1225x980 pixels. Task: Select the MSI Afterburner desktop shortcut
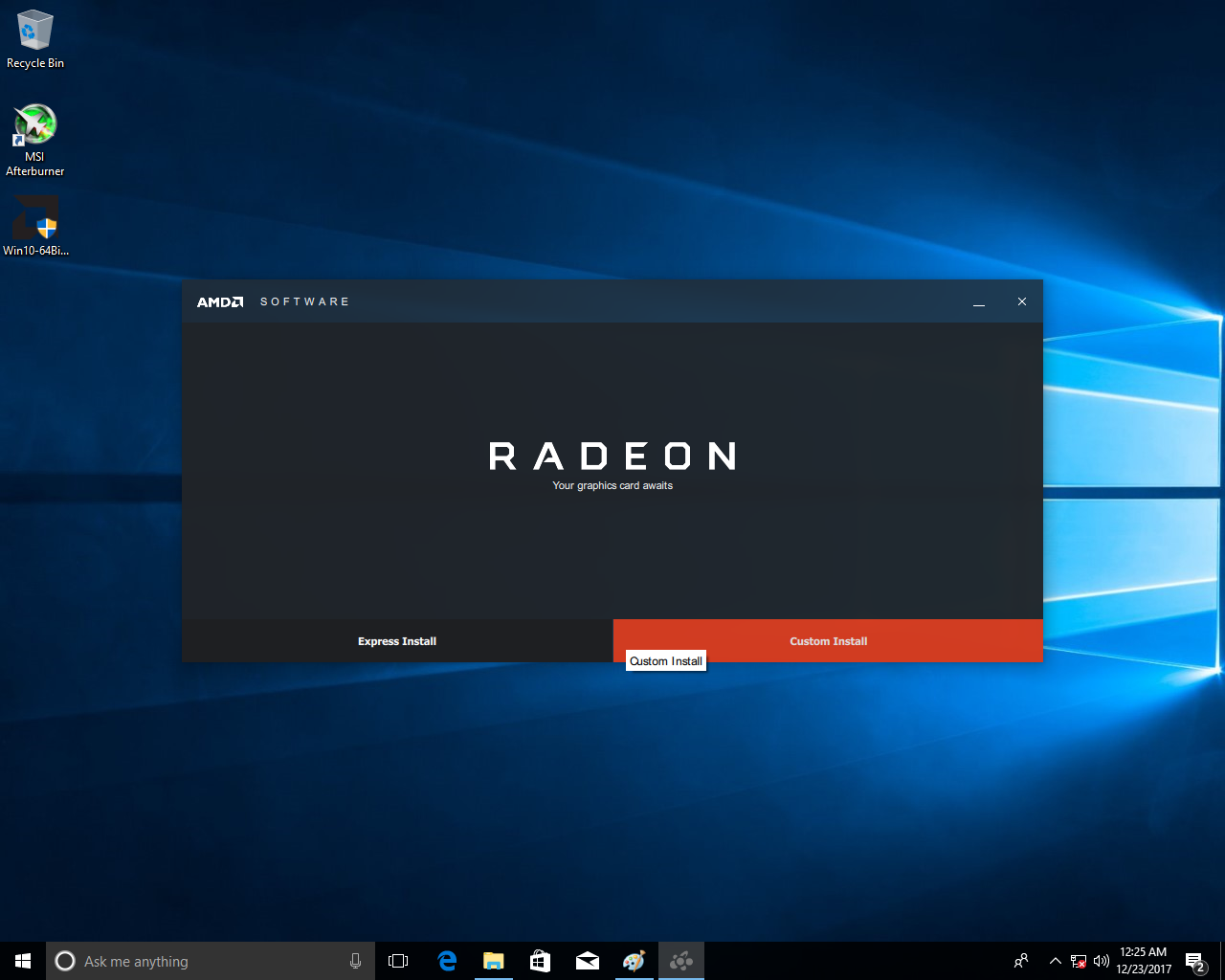(x=35, y=140)
